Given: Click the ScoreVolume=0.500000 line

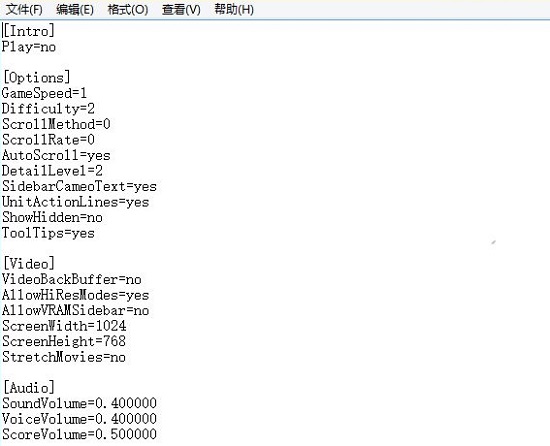Looking at the screenshot, I should 79,434.
